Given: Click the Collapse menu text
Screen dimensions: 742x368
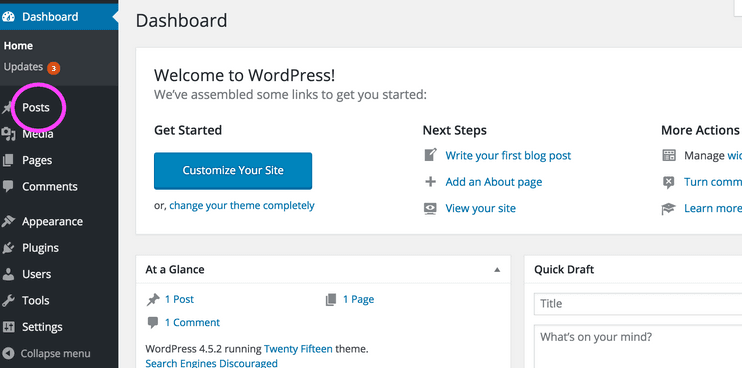Looking at the screenshot, I should (x=55, y=353).
